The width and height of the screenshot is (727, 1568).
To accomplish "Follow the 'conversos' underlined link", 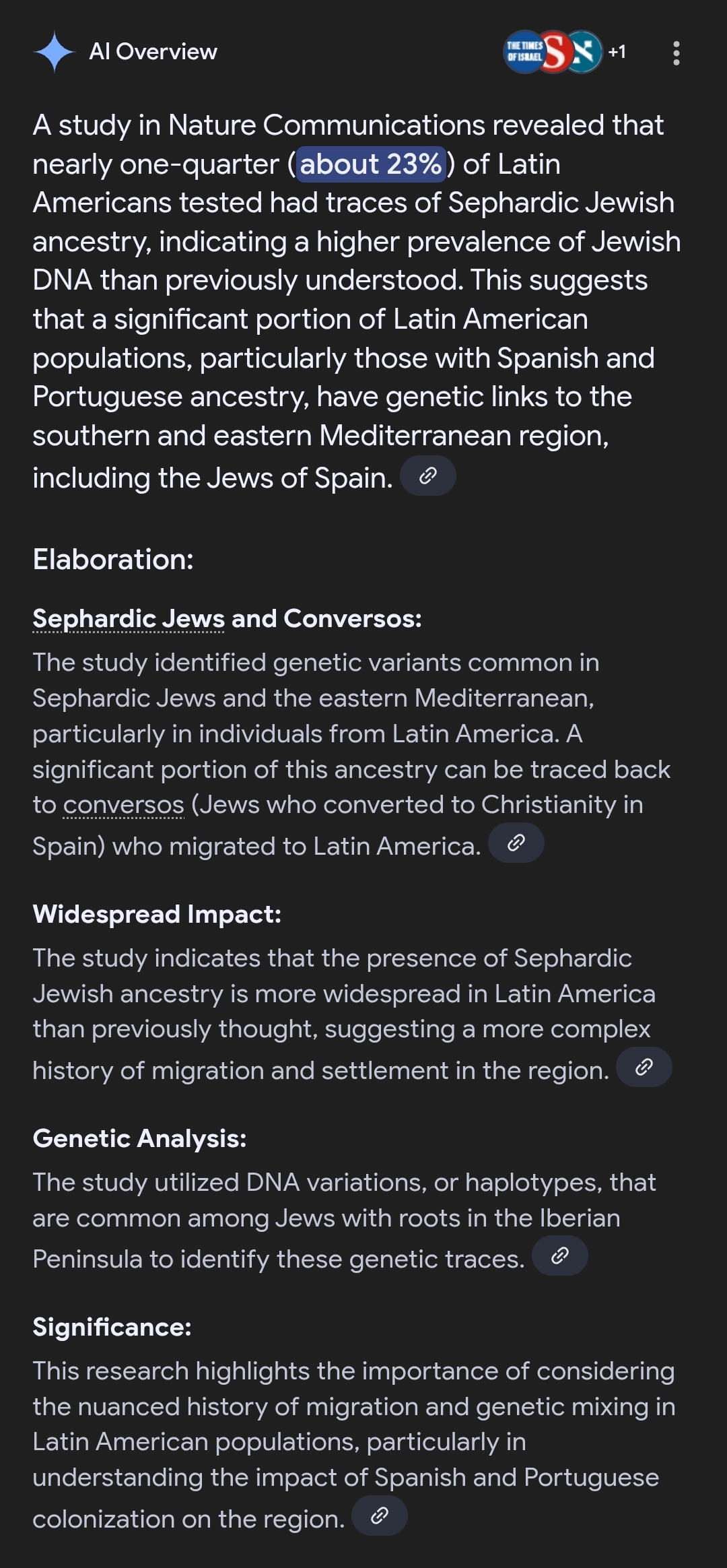I will coord(123,804).
